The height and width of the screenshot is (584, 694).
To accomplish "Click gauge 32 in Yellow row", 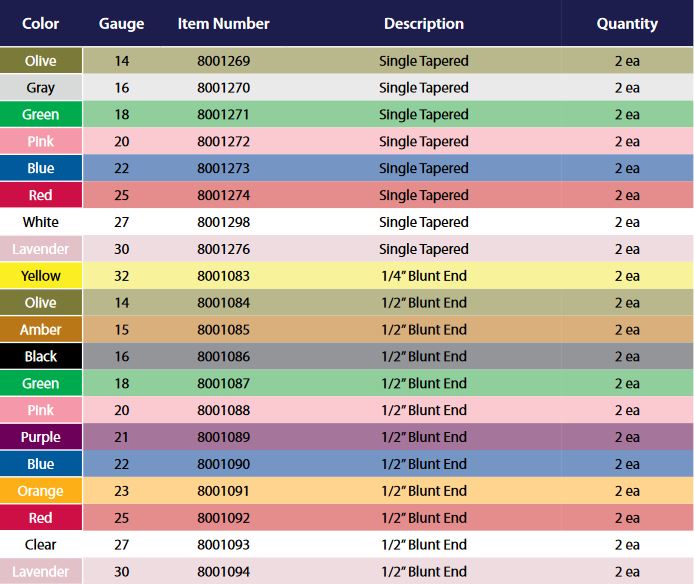I will pos(122,276).
